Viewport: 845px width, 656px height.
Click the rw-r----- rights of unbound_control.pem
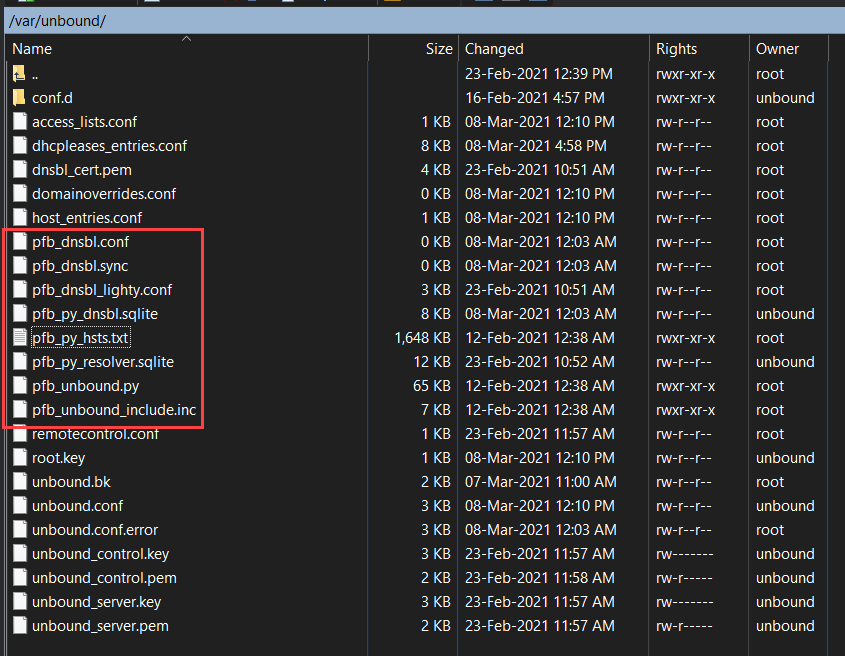click(684, 578)
